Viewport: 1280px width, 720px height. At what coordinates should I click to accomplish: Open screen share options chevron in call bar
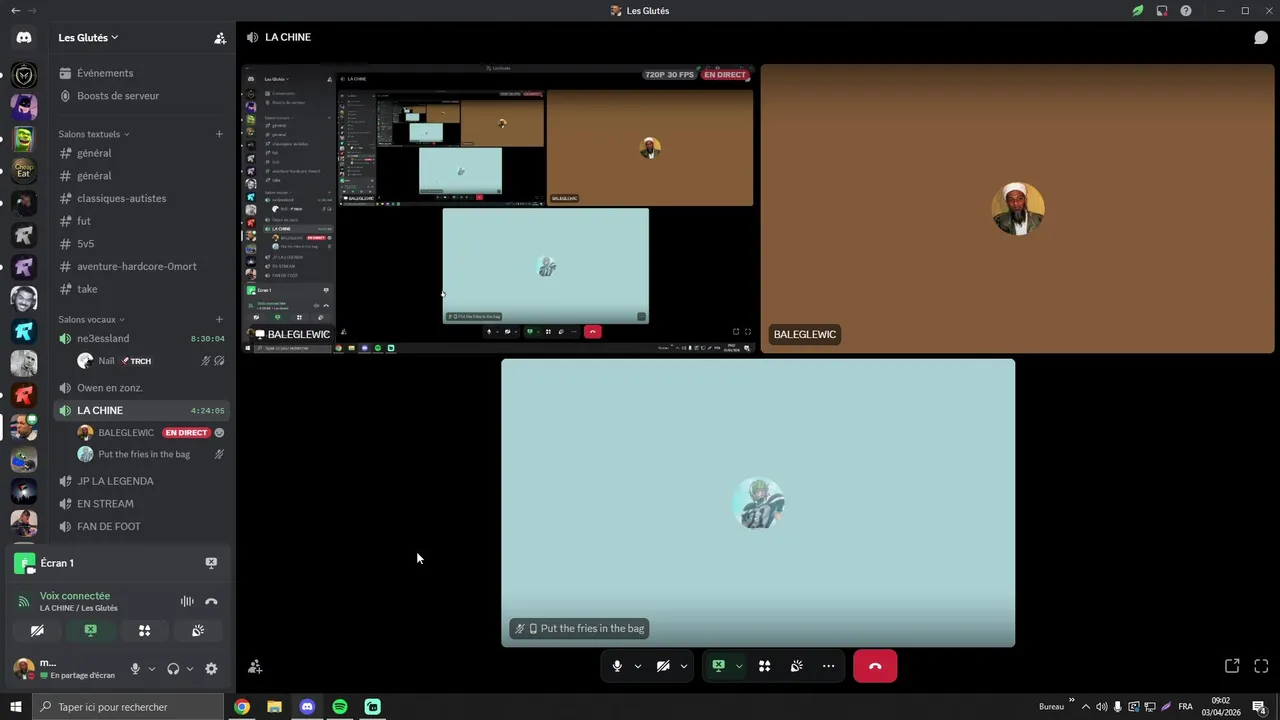(739, 666)
